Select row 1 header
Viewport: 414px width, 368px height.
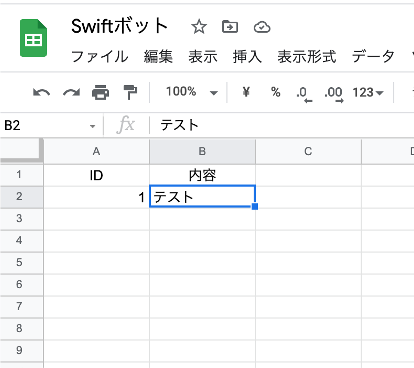pyautogui.click(x=22, y=175)
